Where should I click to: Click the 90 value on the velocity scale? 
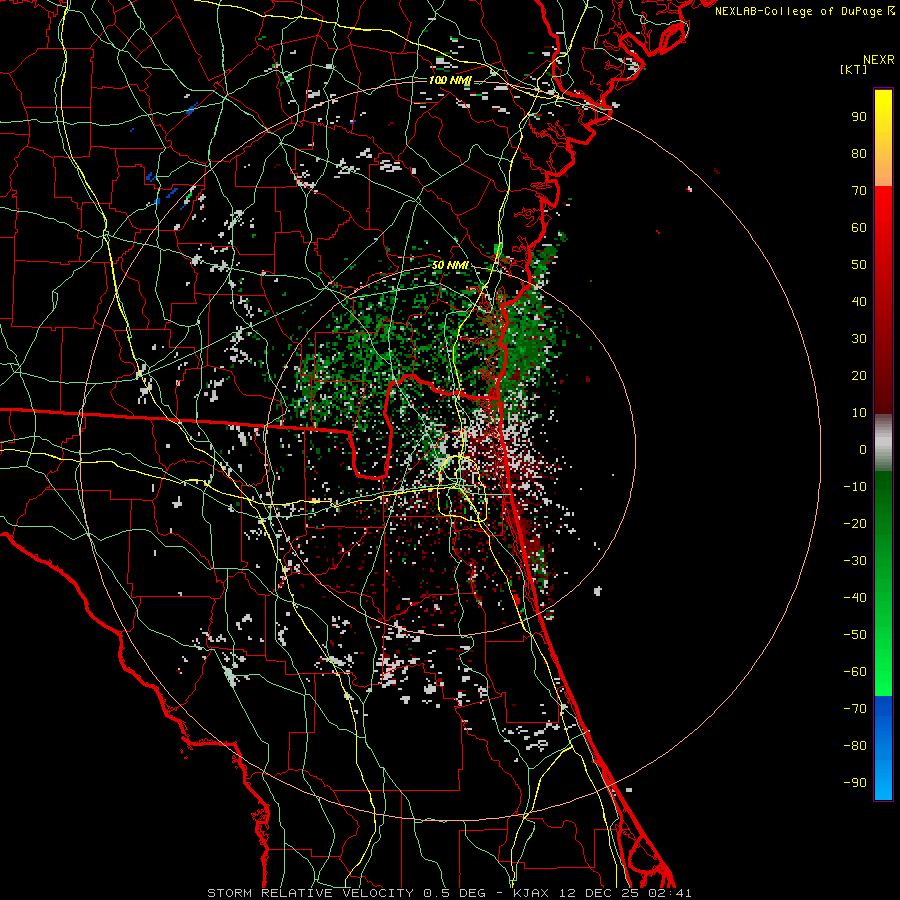859,117
